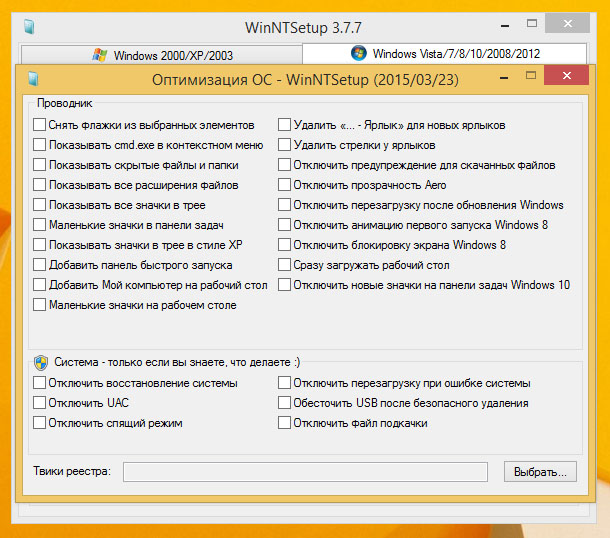Tick Отключить новые значки Windows 10
This screenshot has width=610, height=538.
[x=284, y=285]
